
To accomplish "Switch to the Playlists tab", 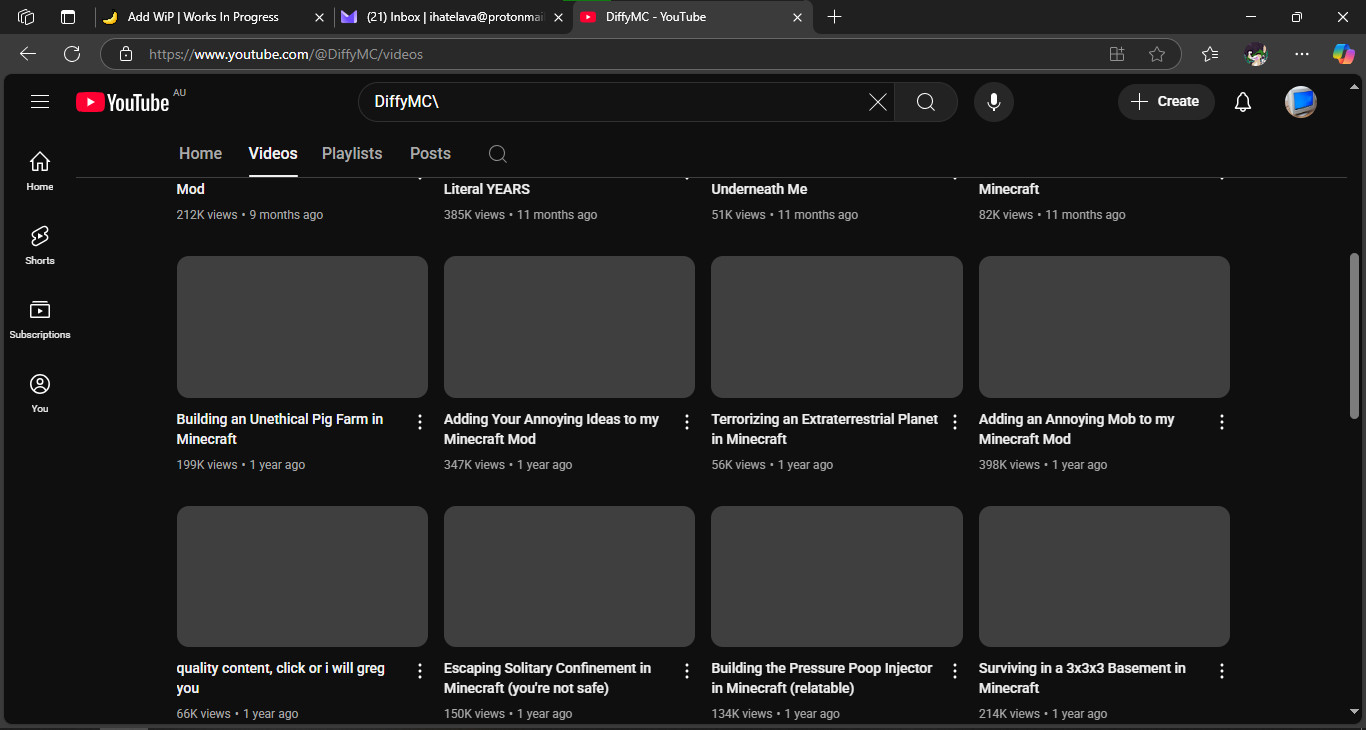I will (352, 154).
